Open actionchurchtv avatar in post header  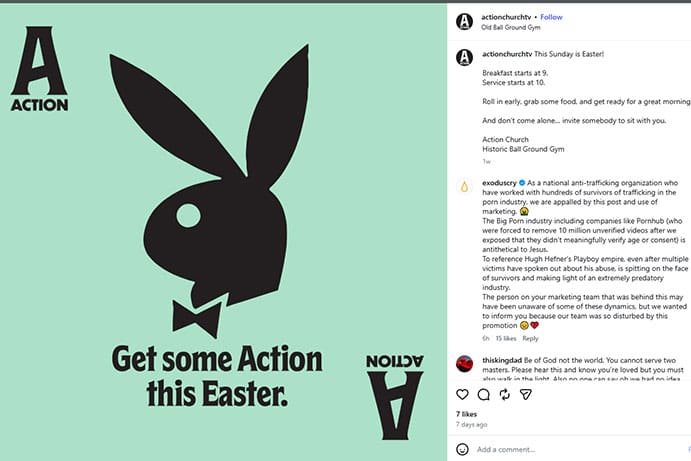click(464, 22)
